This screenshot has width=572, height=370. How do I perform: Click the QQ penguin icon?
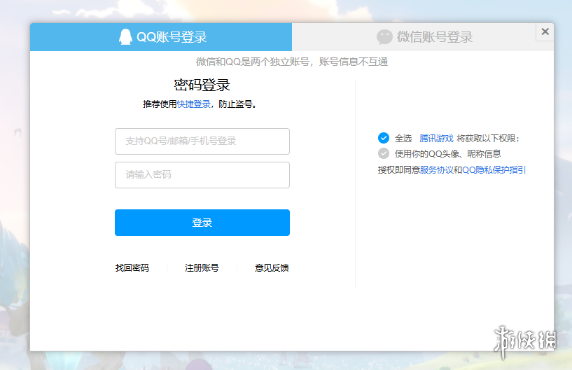tap(125, 37)
